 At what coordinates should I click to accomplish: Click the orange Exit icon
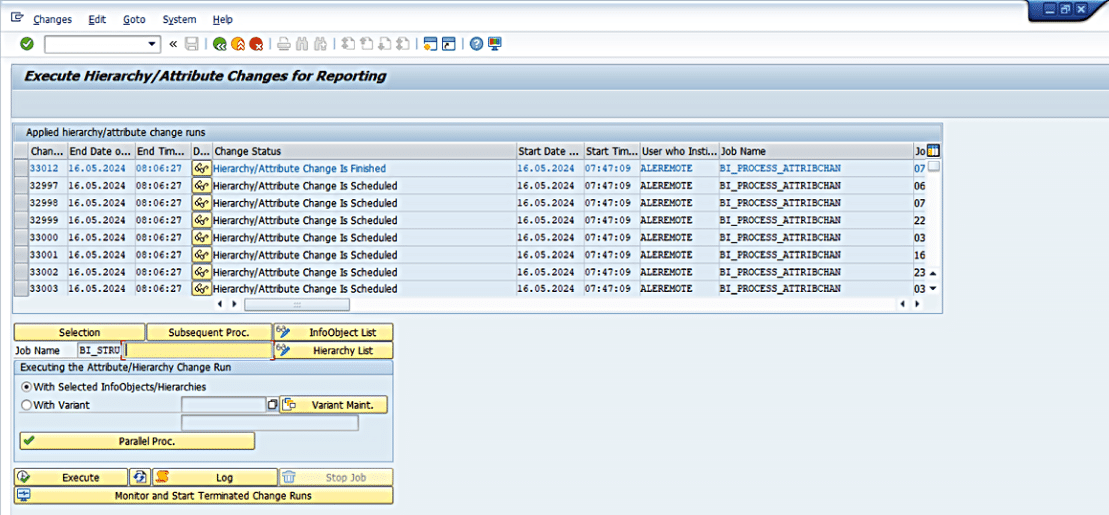[x=238, y=45]
